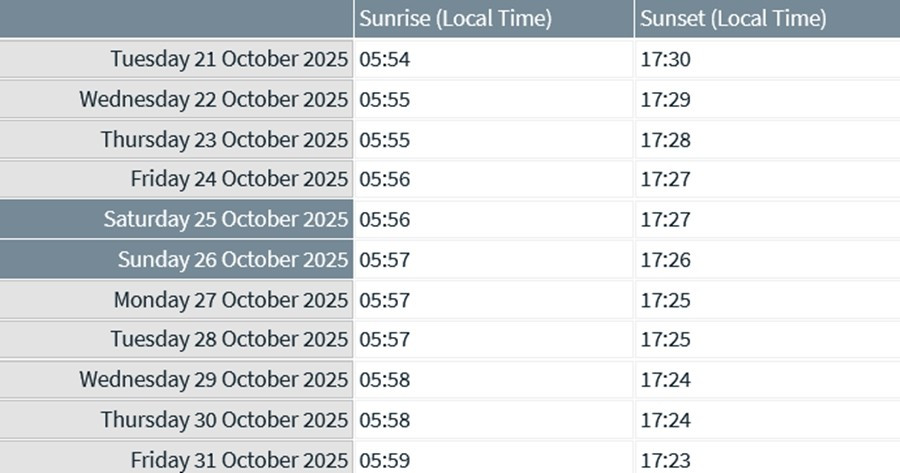Screen dimensions: 900x473
Task: Select the Wednesday 22 October 2025 row label
Action: [x=213, y=99]
